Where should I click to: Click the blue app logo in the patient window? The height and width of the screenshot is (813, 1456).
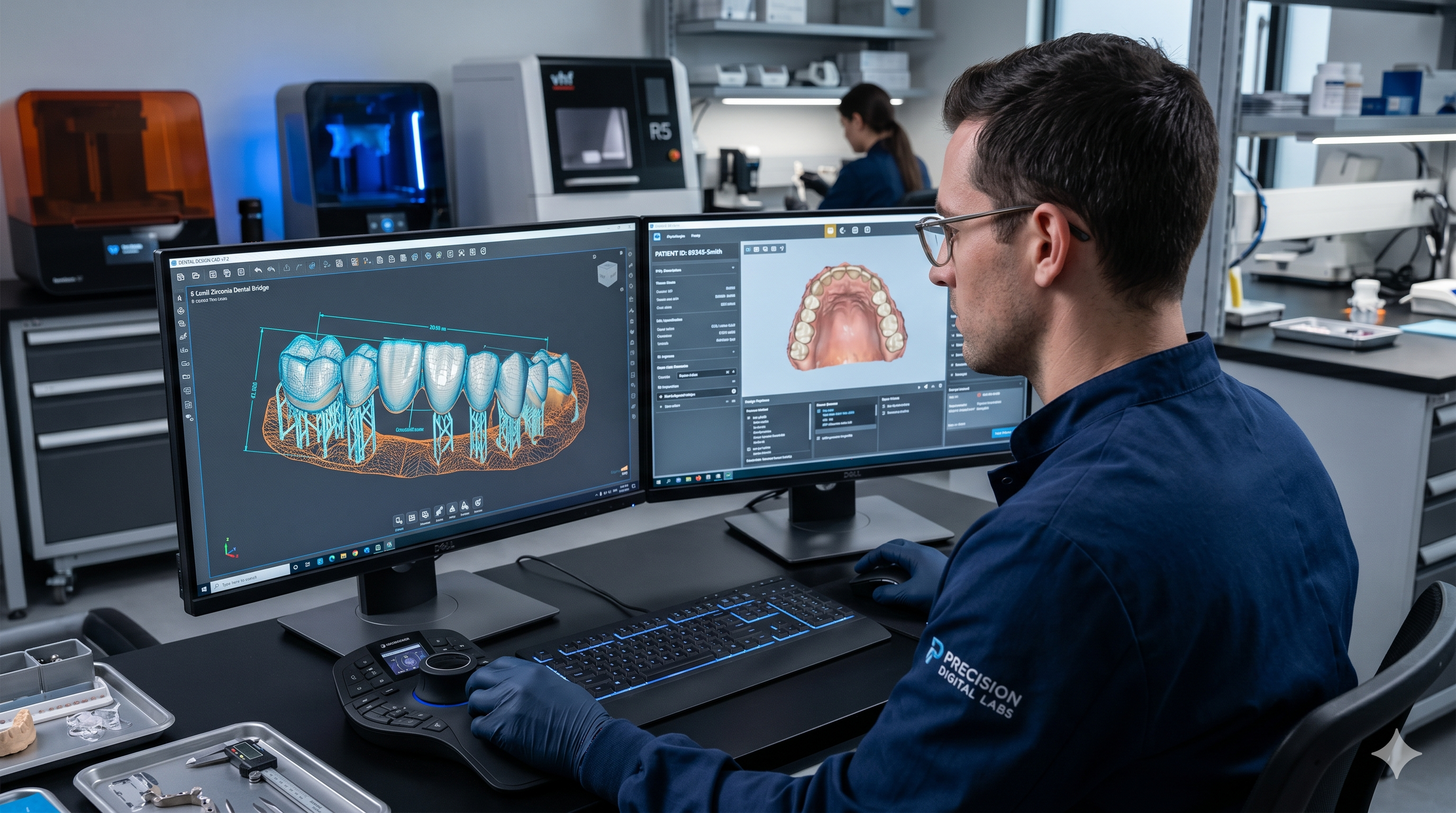pyautogui.click(x=657, y=236)
